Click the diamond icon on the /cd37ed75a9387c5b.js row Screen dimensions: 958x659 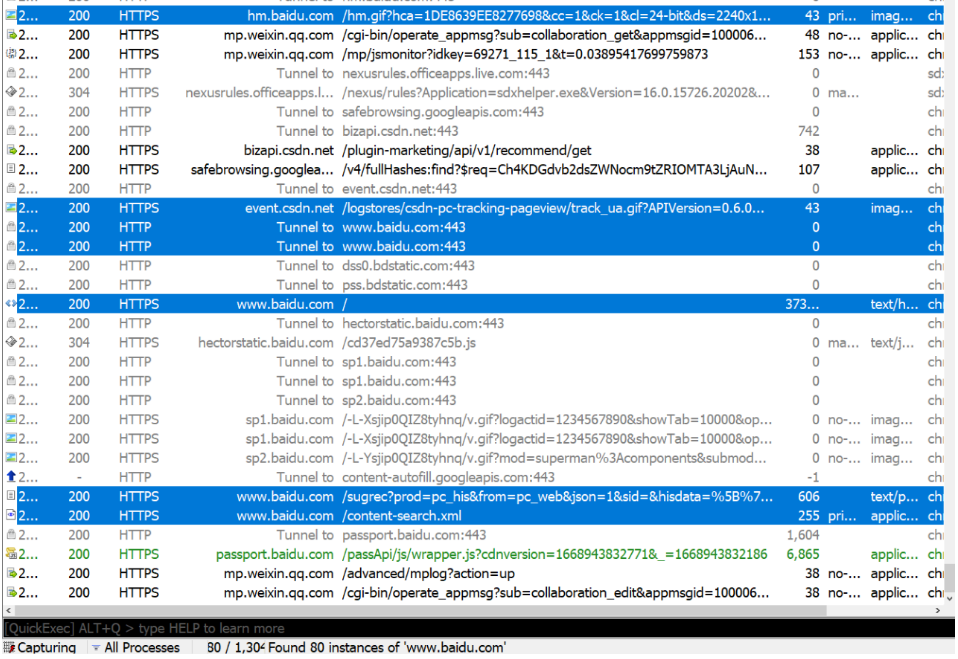click(x=11, y=343)
